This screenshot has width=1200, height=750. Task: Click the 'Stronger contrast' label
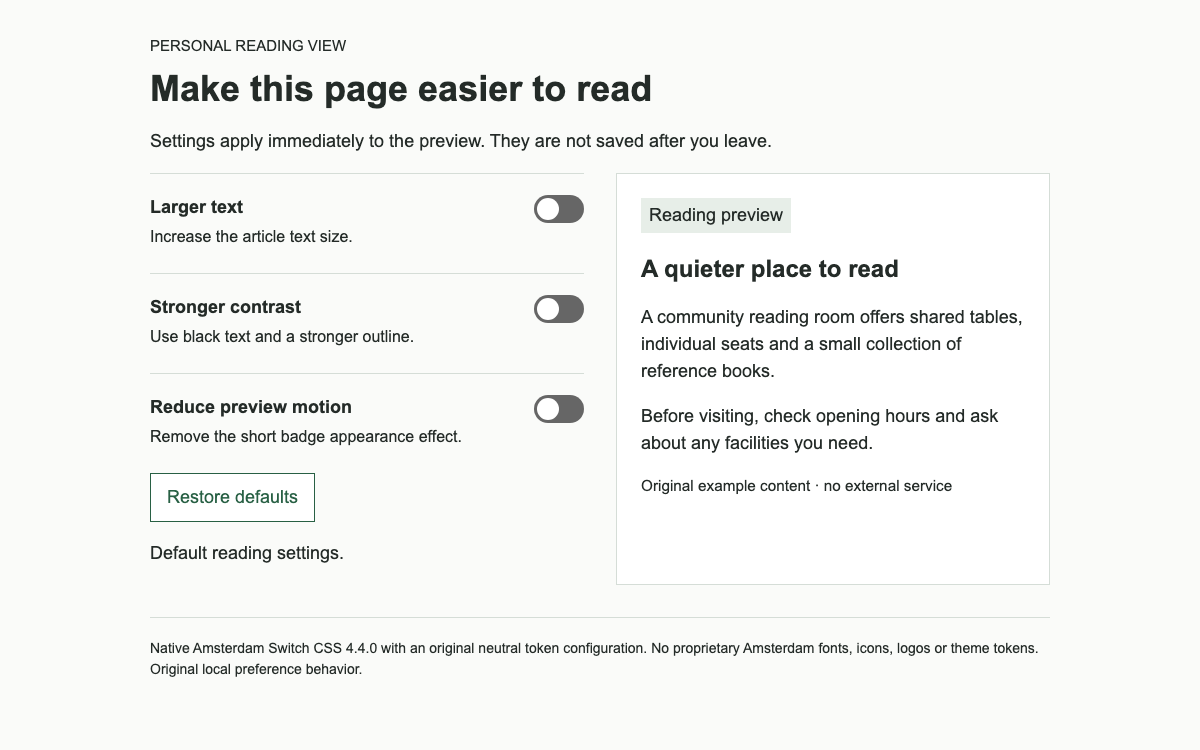(x=226, y=307)
